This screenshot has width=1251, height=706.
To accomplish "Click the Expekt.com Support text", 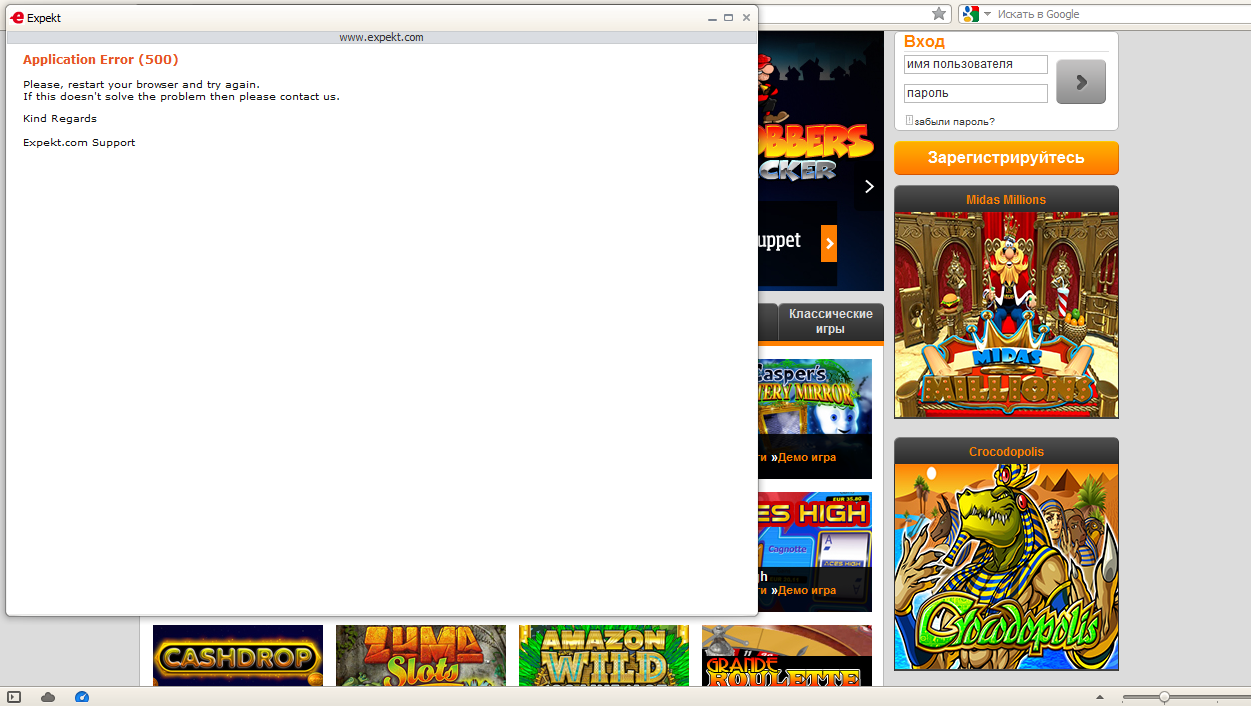I will click(x=79, y=142).
